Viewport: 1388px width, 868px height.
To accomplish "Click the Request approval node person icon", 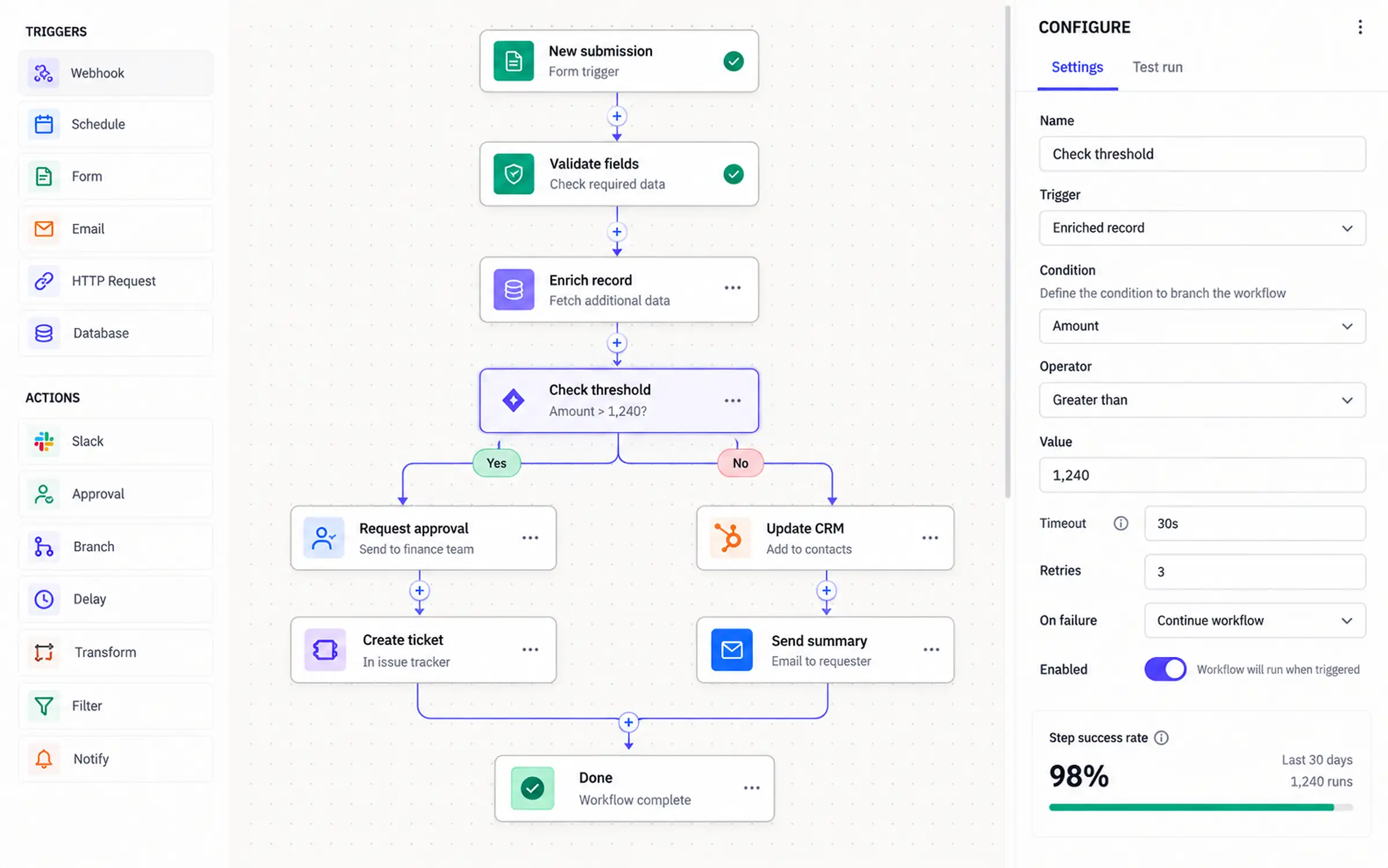I will tap(324, 538).
